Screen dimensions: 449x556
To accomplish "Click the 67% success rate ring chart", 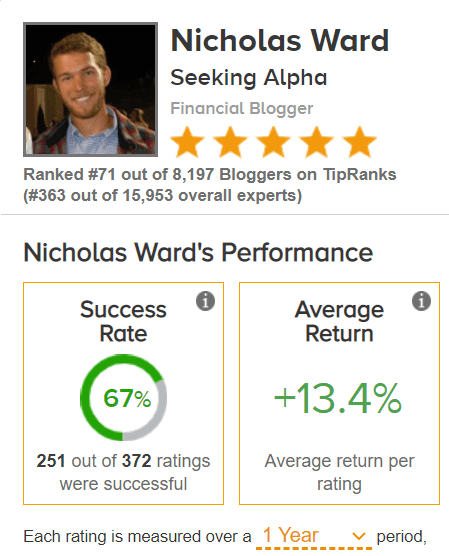I will pos(123,397).
